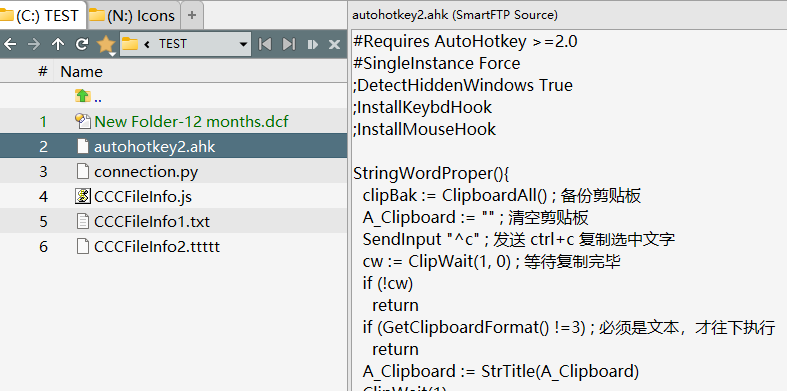Click the breadcrumb chevron before TEST
Image resolution: width=787 pixels, height=391 pixels.
(147, 44)
